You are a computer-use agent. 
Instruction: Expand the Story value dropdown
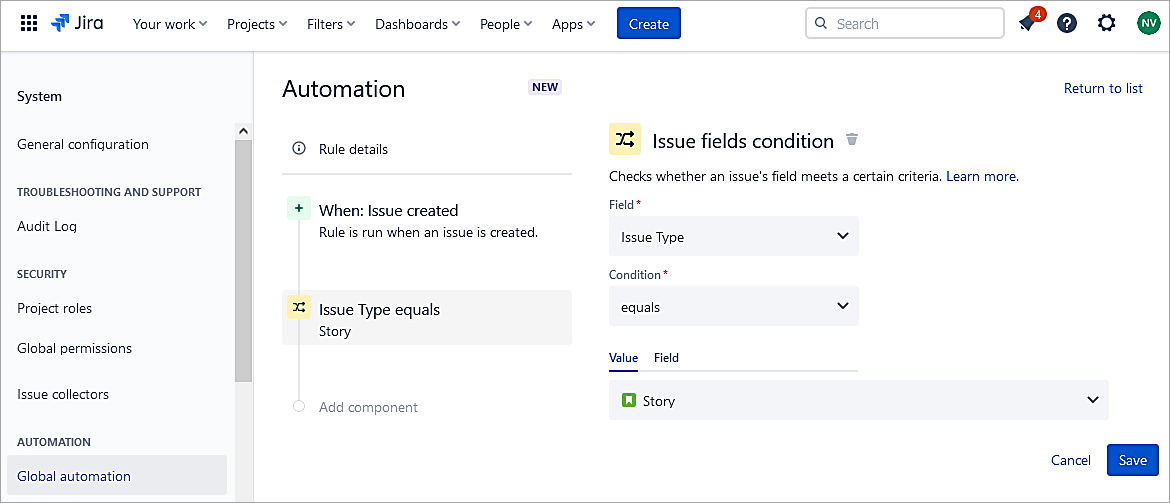point(858,400)
